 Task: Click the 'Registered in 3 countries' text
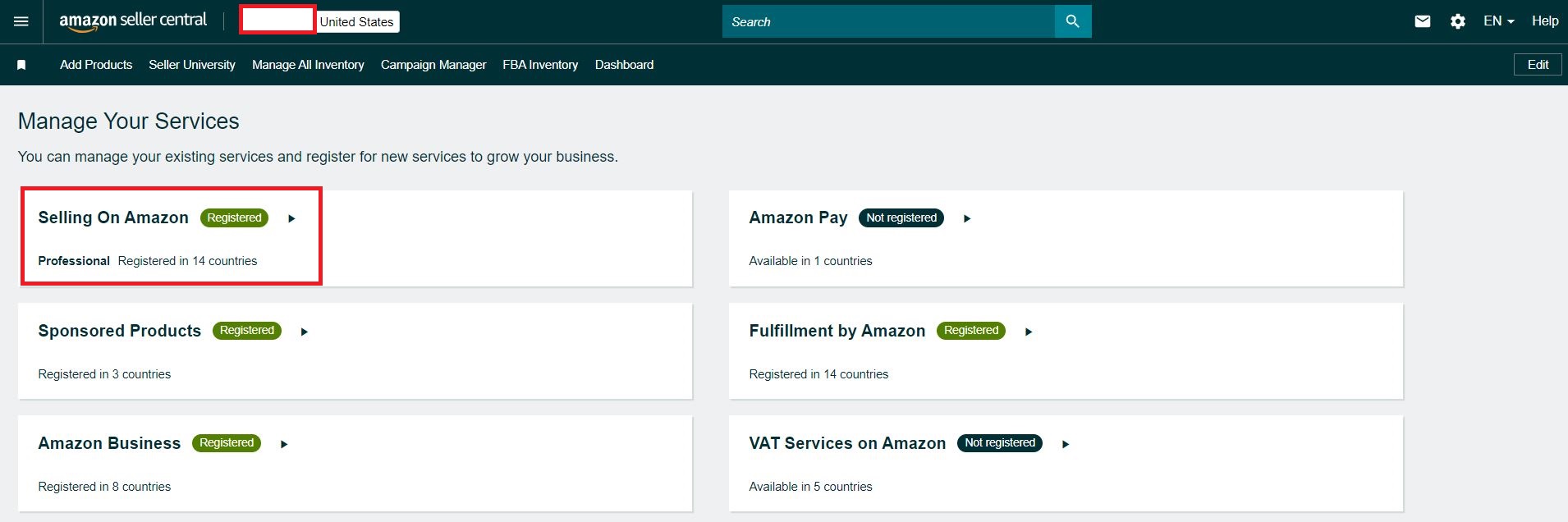click(104, 374)
